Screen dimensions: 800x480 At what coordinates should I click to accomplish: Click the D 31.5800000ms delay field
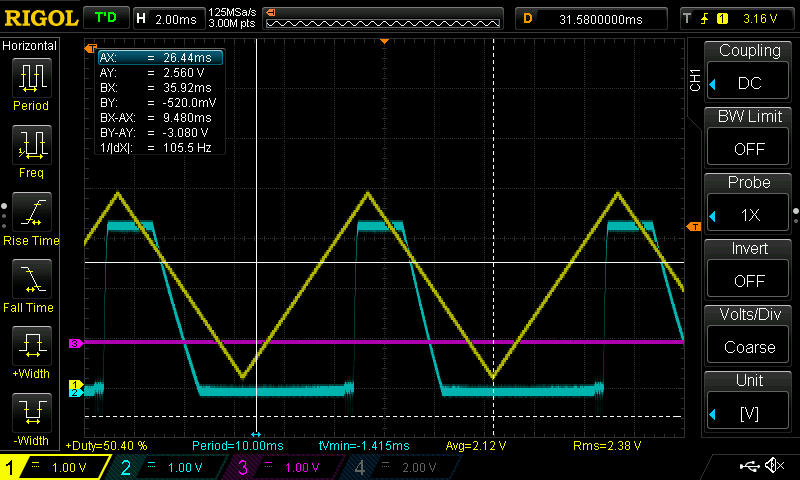[591, 19]
